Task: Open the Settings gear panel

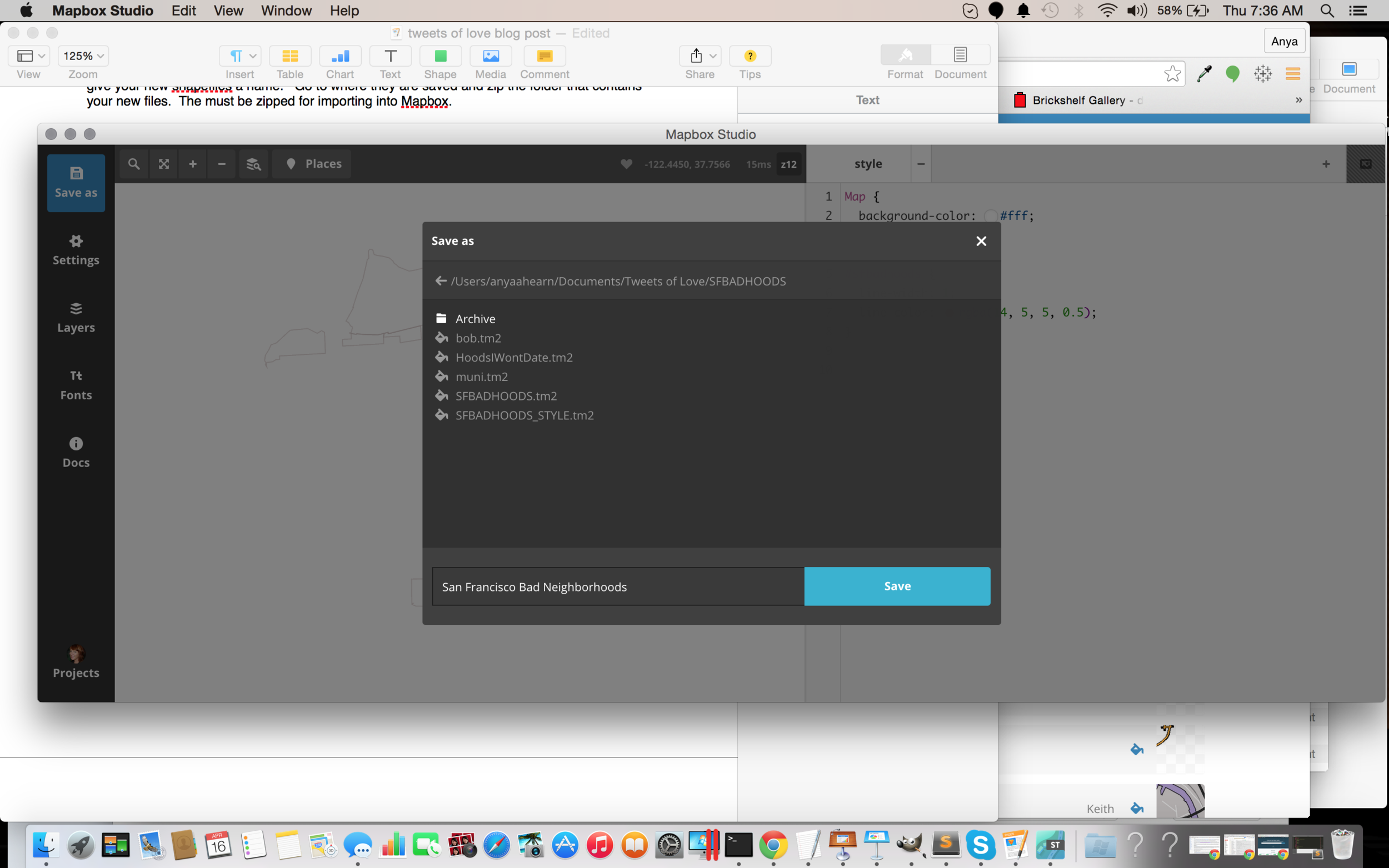Action: click(x=76, y=250)
